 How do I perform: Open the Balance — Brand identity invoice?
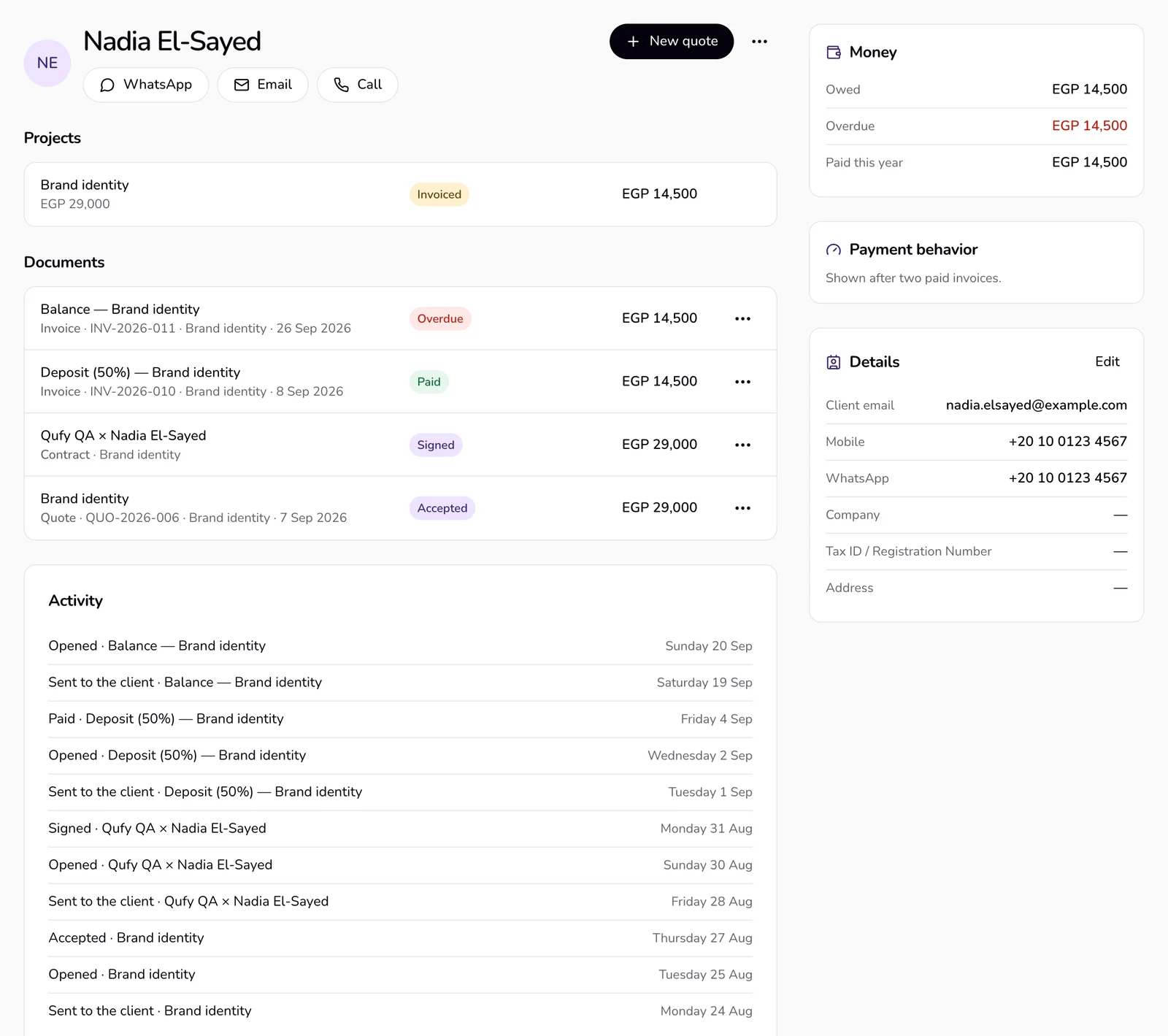(400, 318)
